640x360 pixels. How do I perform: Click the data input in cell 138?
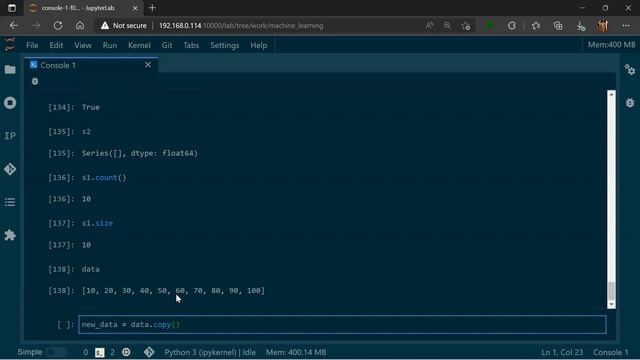(x=91, y=269)
